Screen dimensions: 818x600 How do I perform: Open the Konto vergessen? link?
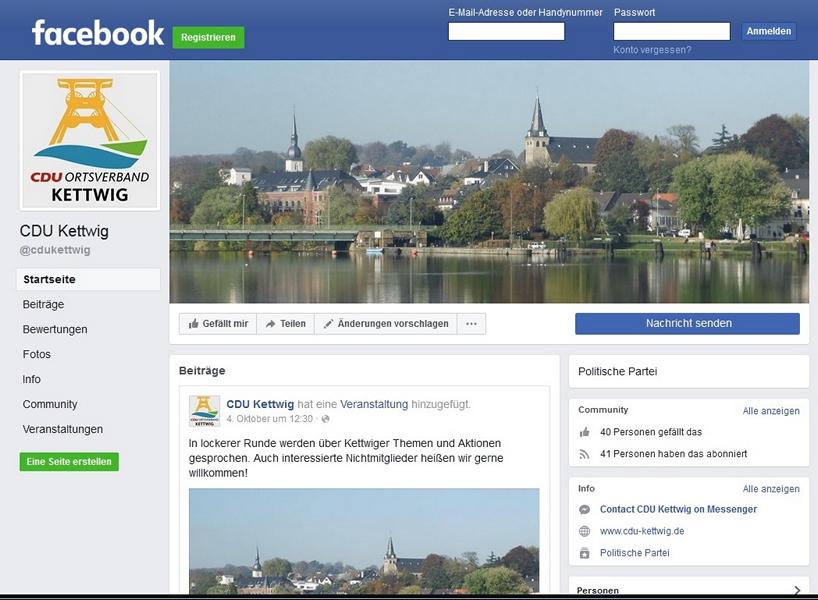[x=652, y=50]
